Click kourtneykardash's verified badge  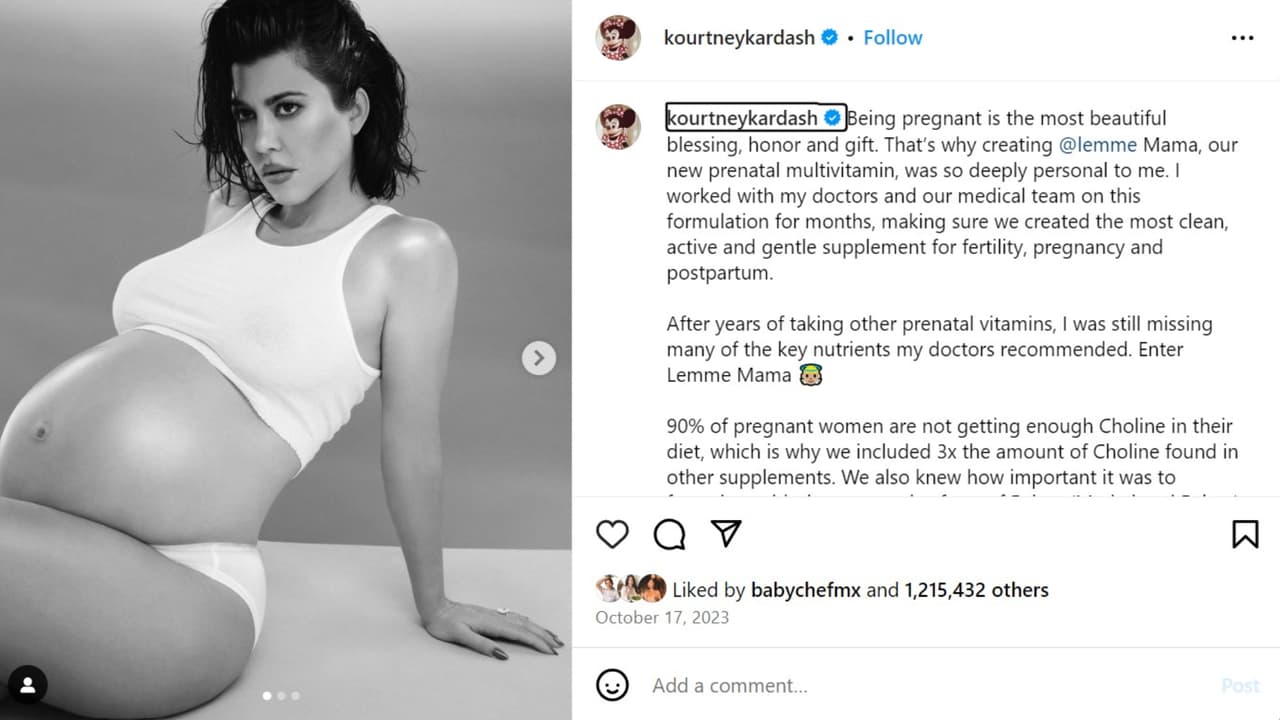click(x=828, y=37)
